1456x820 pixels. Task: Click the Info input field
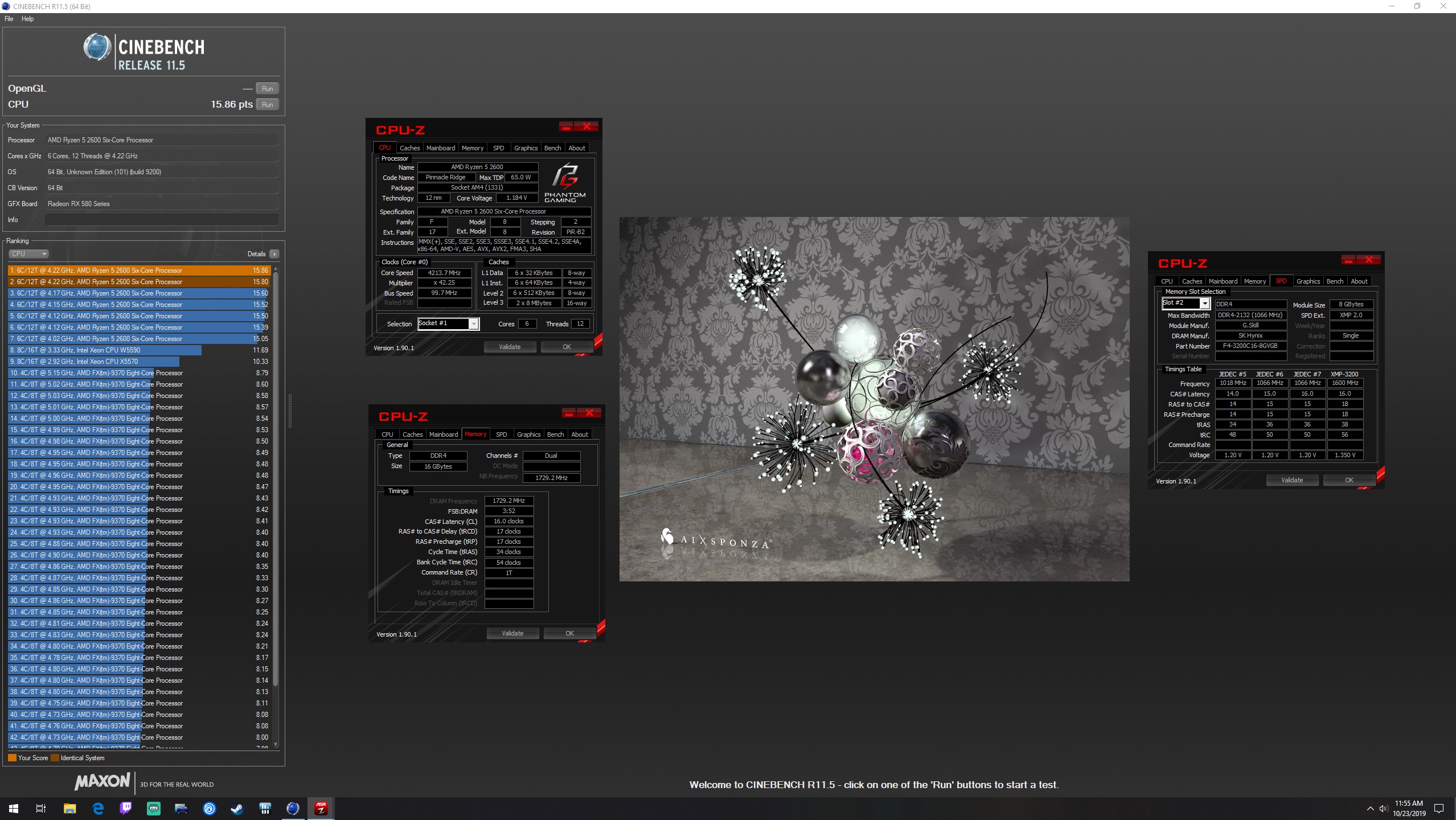click(x=162, y=220)
